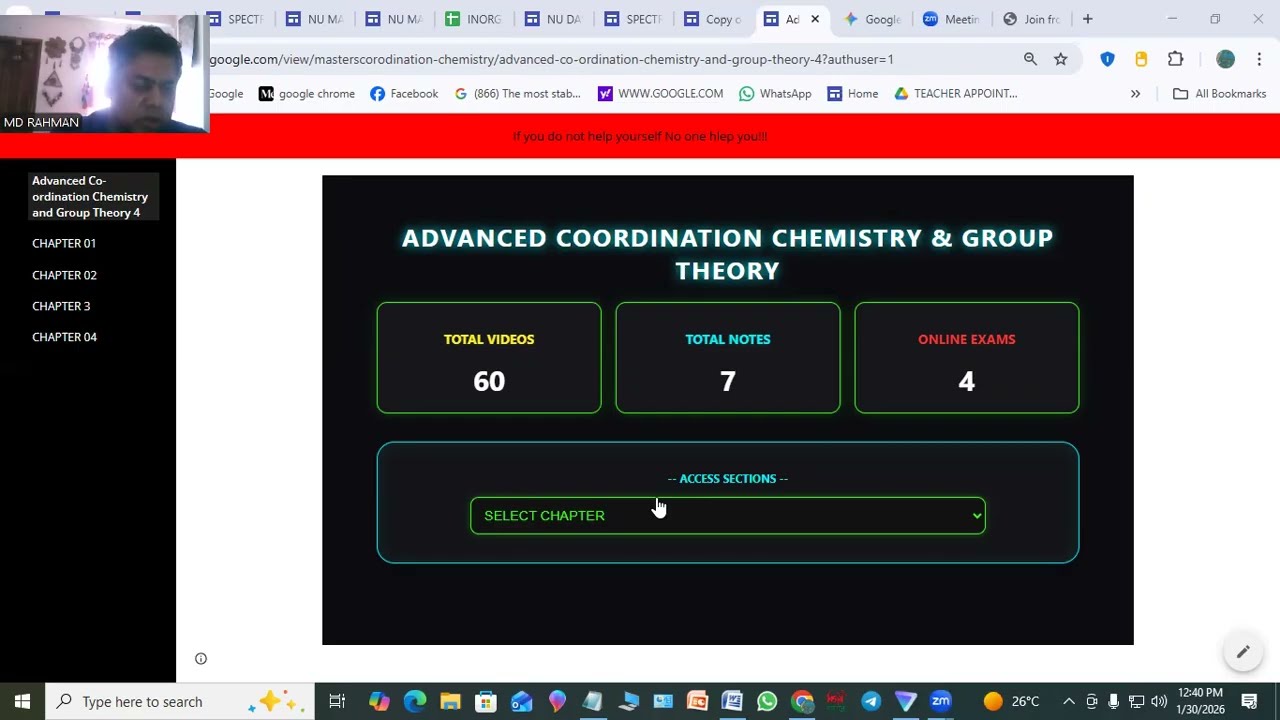Screen dimensions: 1280x720
Task: Open the WhatsApp bookmark
Action: click(775, 93)
